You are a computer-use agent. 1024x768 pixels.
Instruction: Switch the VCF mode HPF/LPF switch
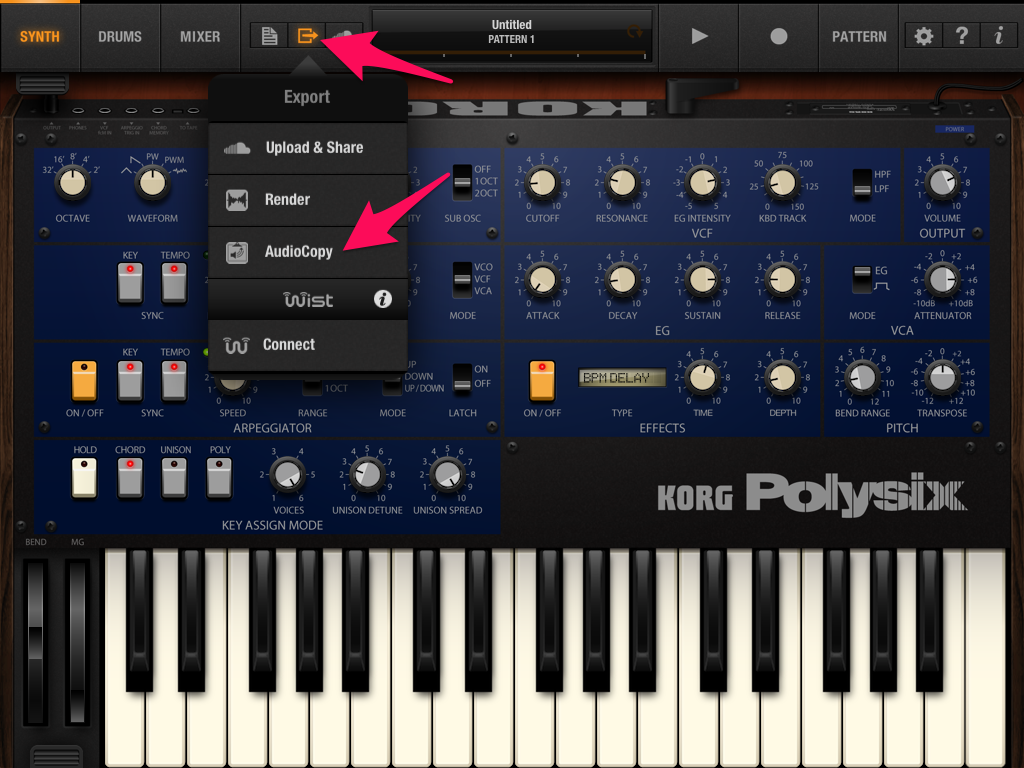(x=862, y=185)
